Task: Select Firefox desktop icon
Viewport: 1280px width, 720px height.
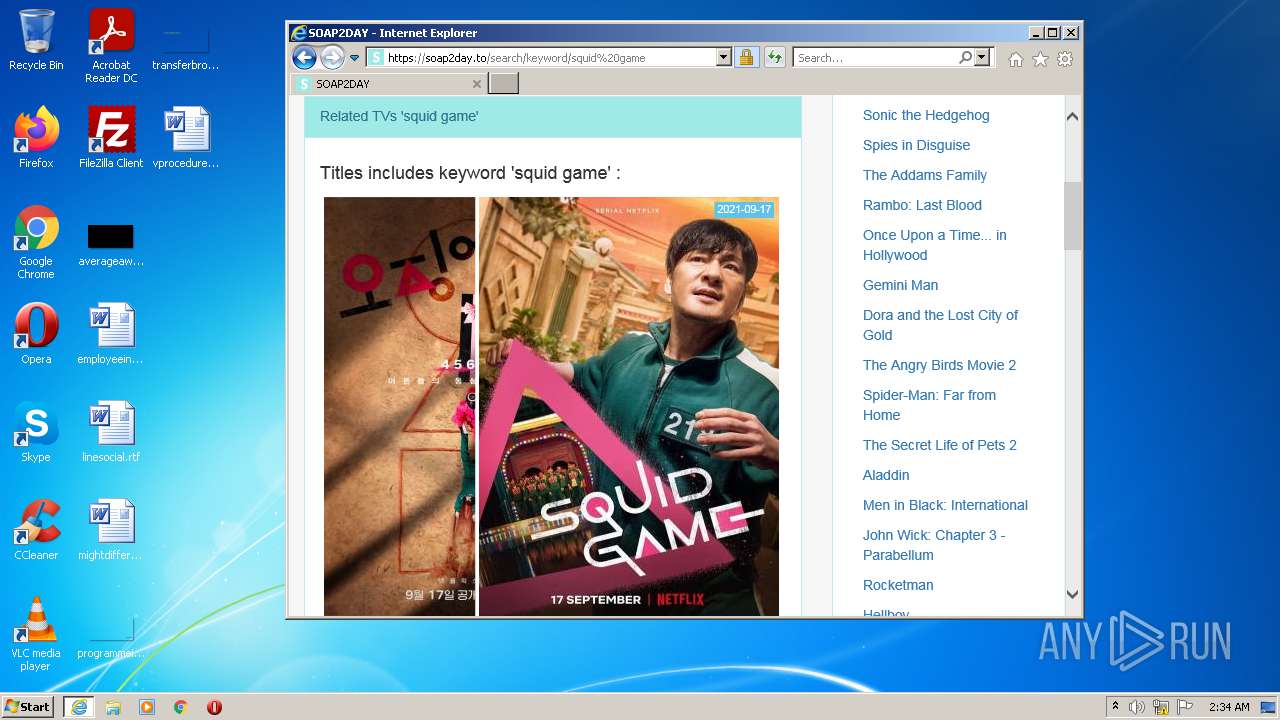Action: (x=36, y=137)
